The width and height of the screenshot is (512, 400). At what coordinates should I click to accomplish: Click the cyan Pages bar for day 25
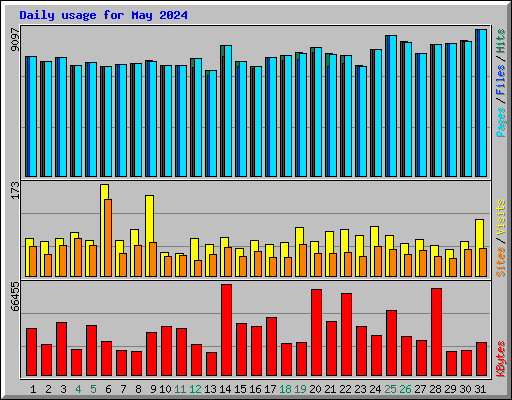(x=393, y=106)
